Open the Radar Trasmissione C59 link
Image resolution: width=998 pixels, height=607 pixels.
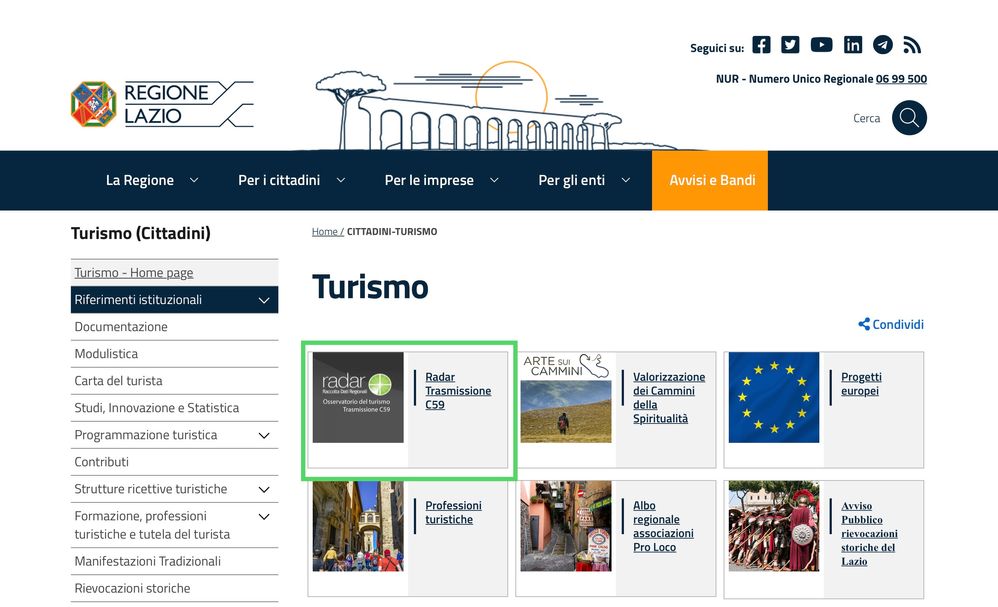457,391
